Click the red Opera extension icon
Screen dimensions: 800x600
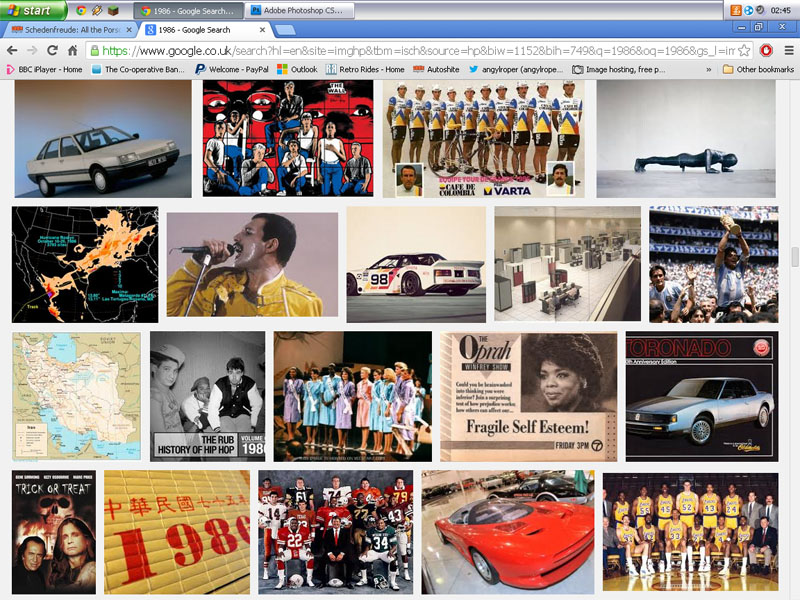(766, 50)
